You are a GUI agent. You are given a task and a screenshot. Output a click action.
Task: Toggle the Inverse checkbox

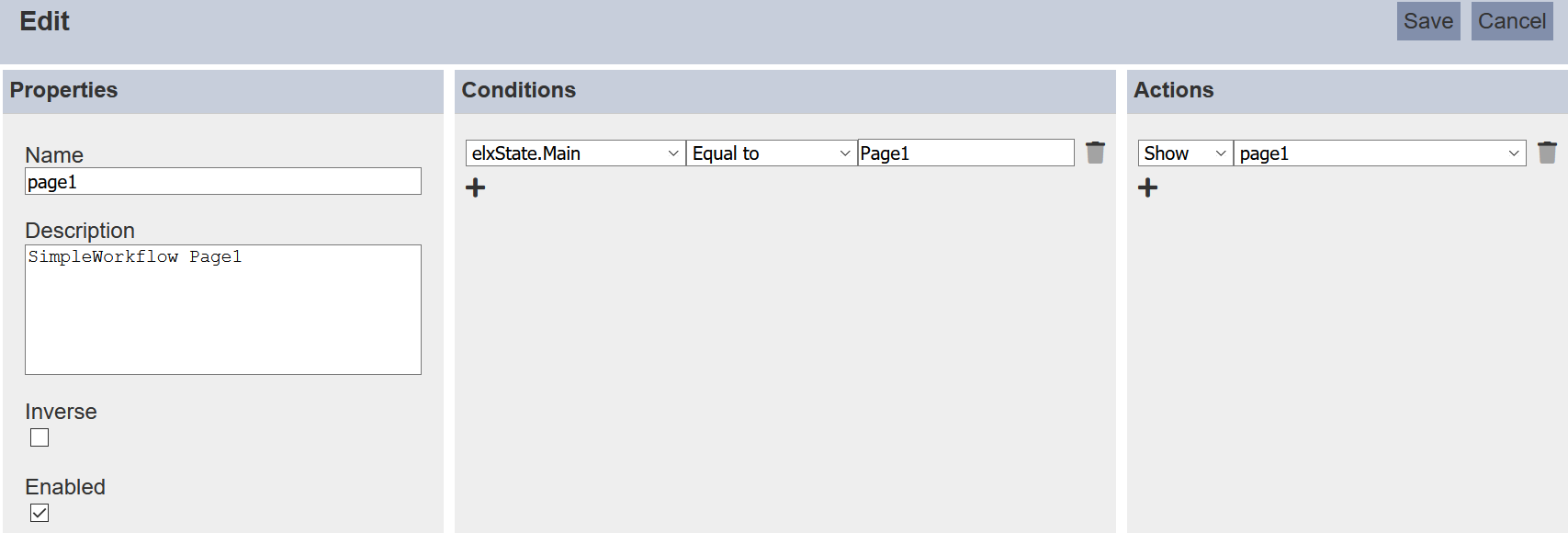tap(39, 437)
